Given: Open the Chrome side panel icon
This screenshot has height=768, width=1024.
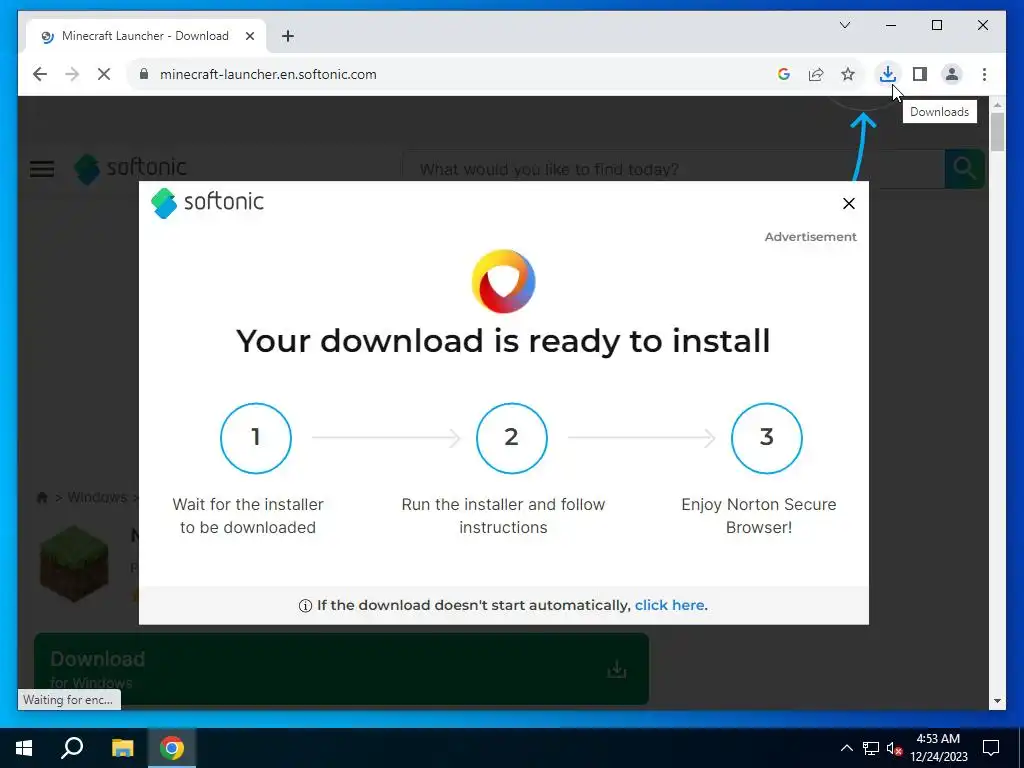Looking at the screenshot, I should [920, 74].
